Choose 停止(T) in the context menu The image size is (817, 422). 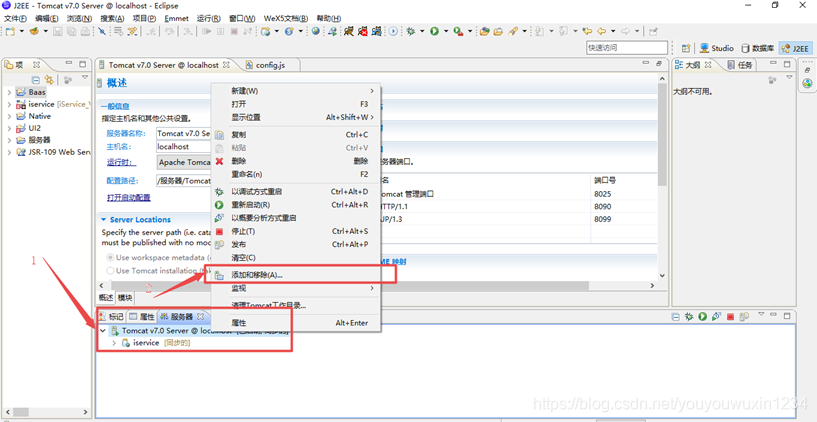296,231
